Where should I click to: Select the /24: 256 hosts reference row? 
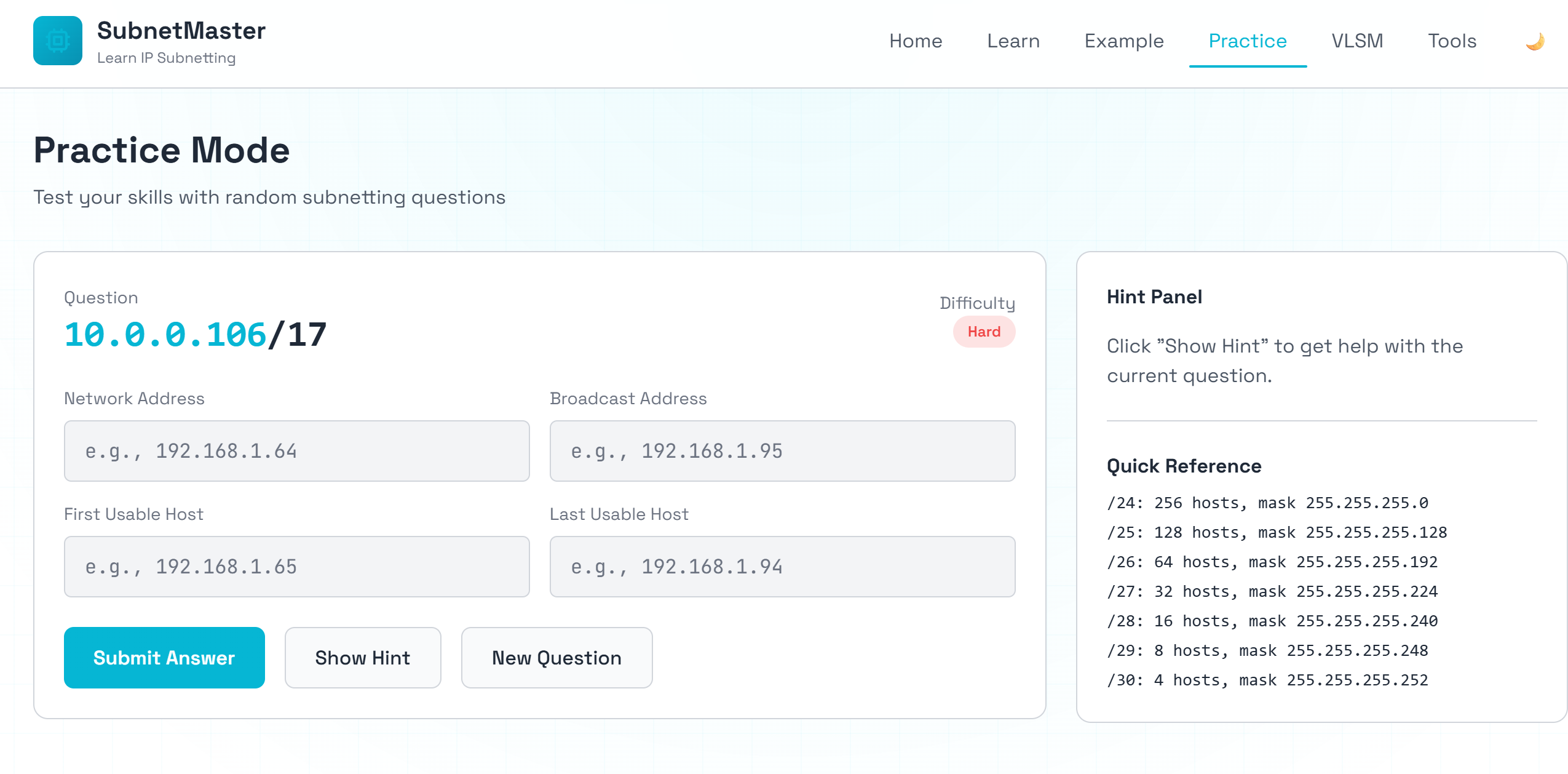click(x=1267, y=503)
